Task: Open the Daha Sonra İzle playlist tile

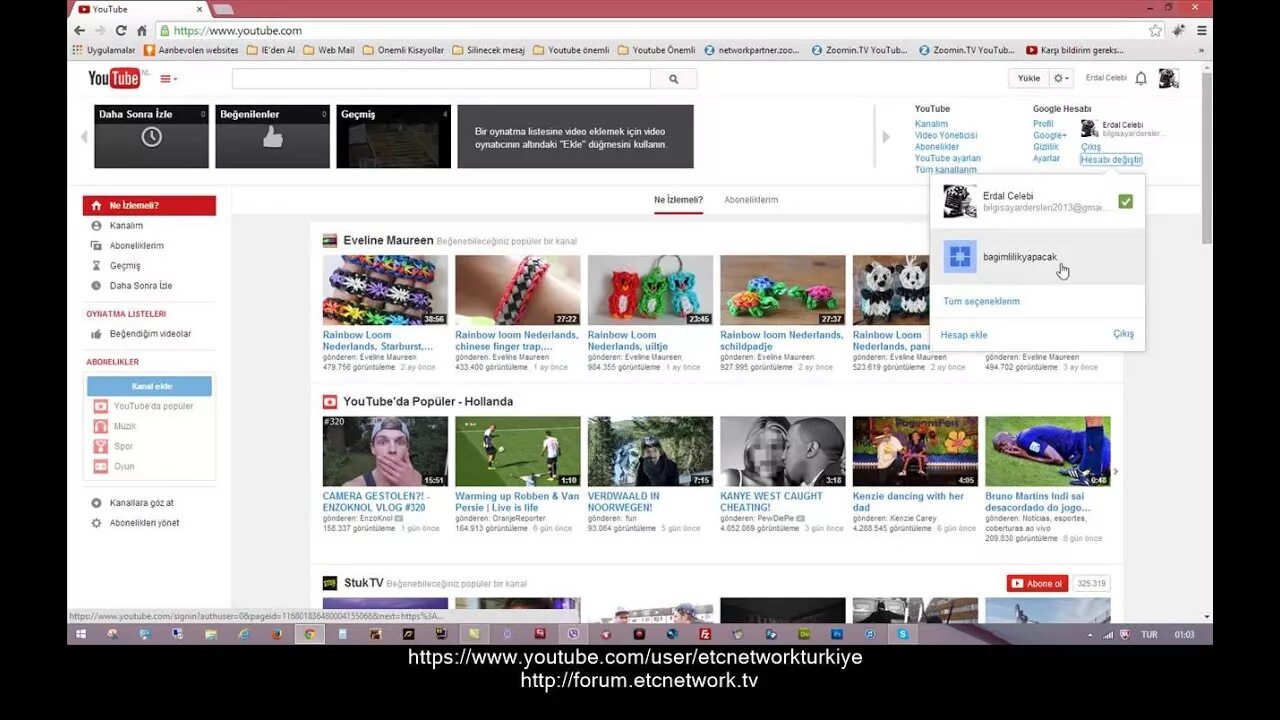Action: pos(151,136)
